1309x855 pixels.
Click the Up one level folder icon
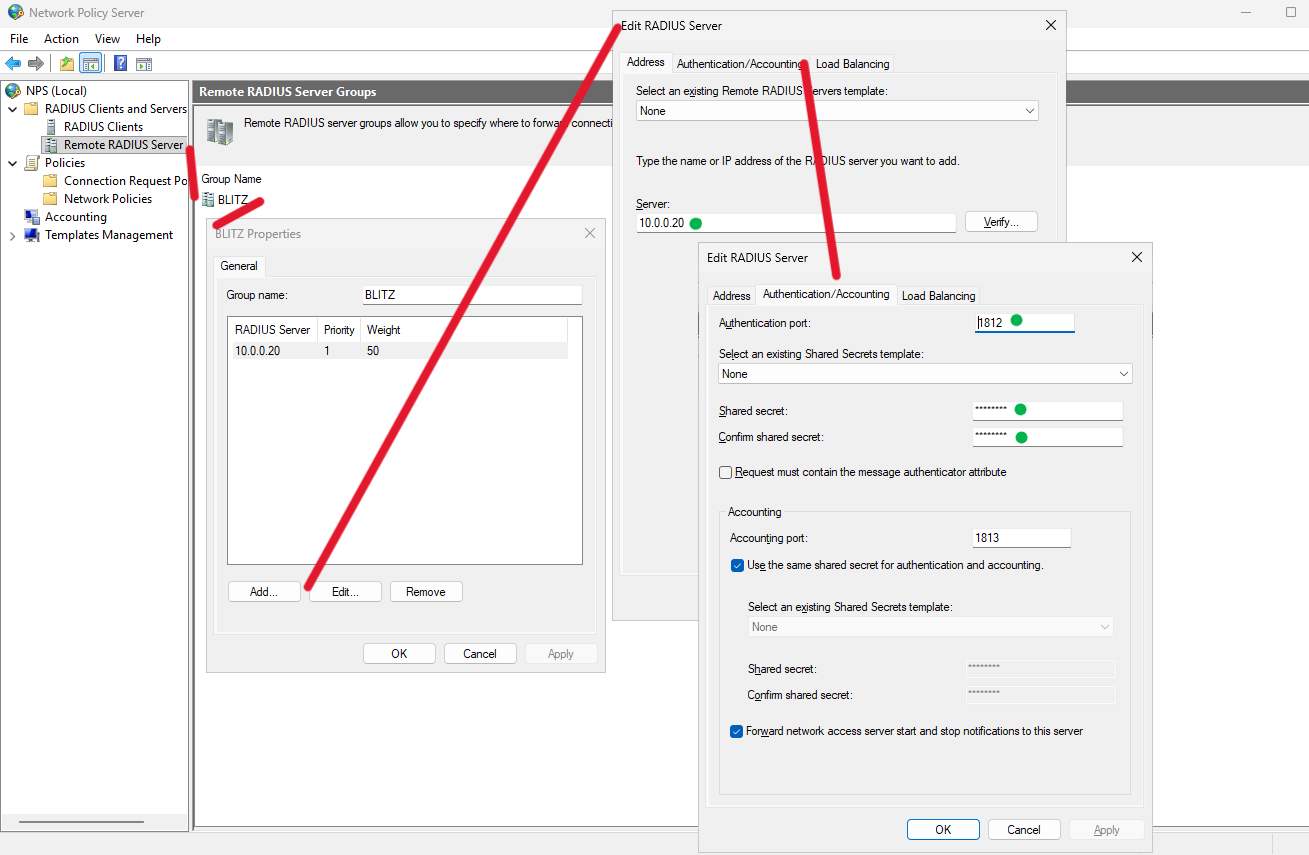coord(67,64)
